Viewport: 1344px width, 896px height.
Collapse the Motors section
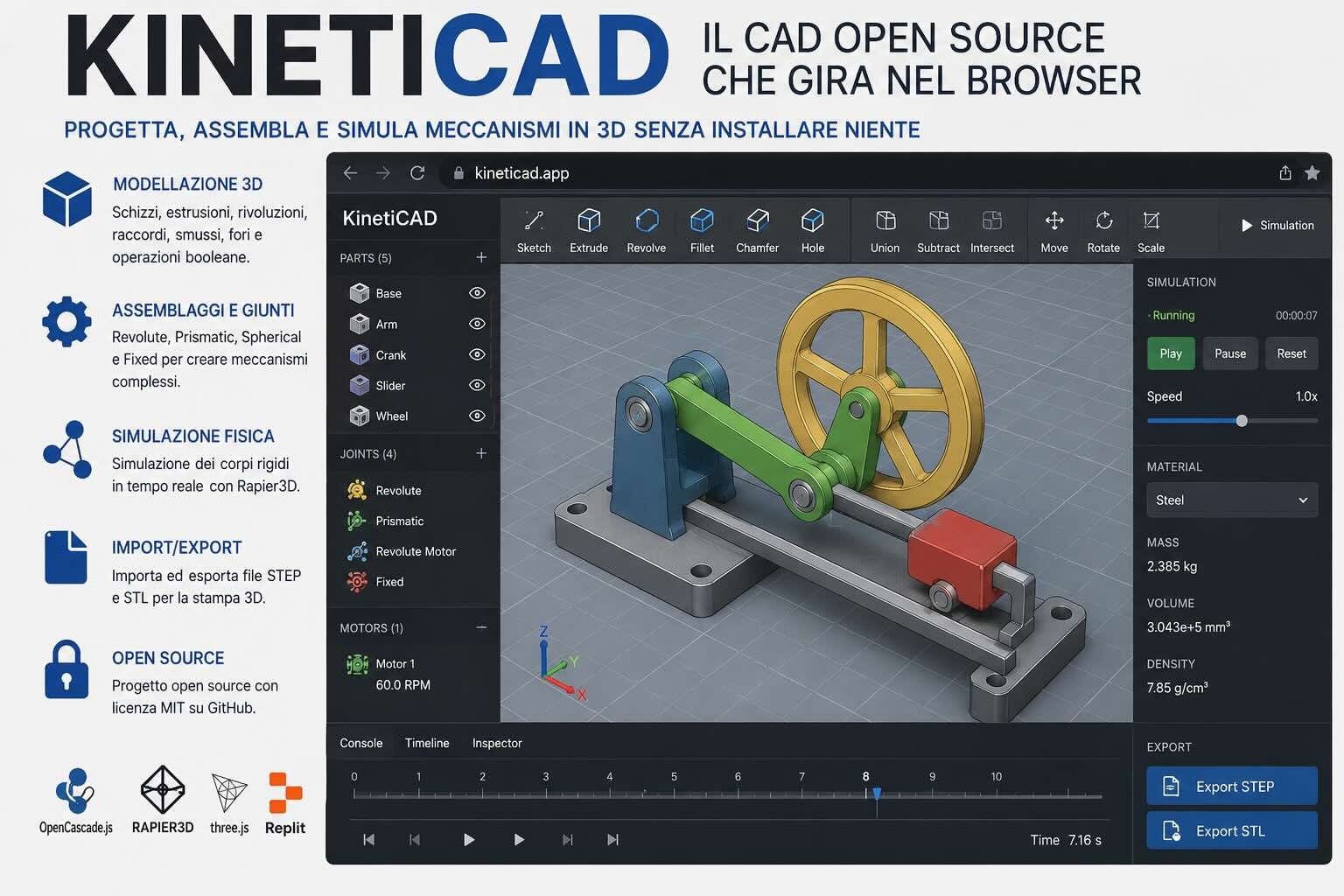coord(481,627)
